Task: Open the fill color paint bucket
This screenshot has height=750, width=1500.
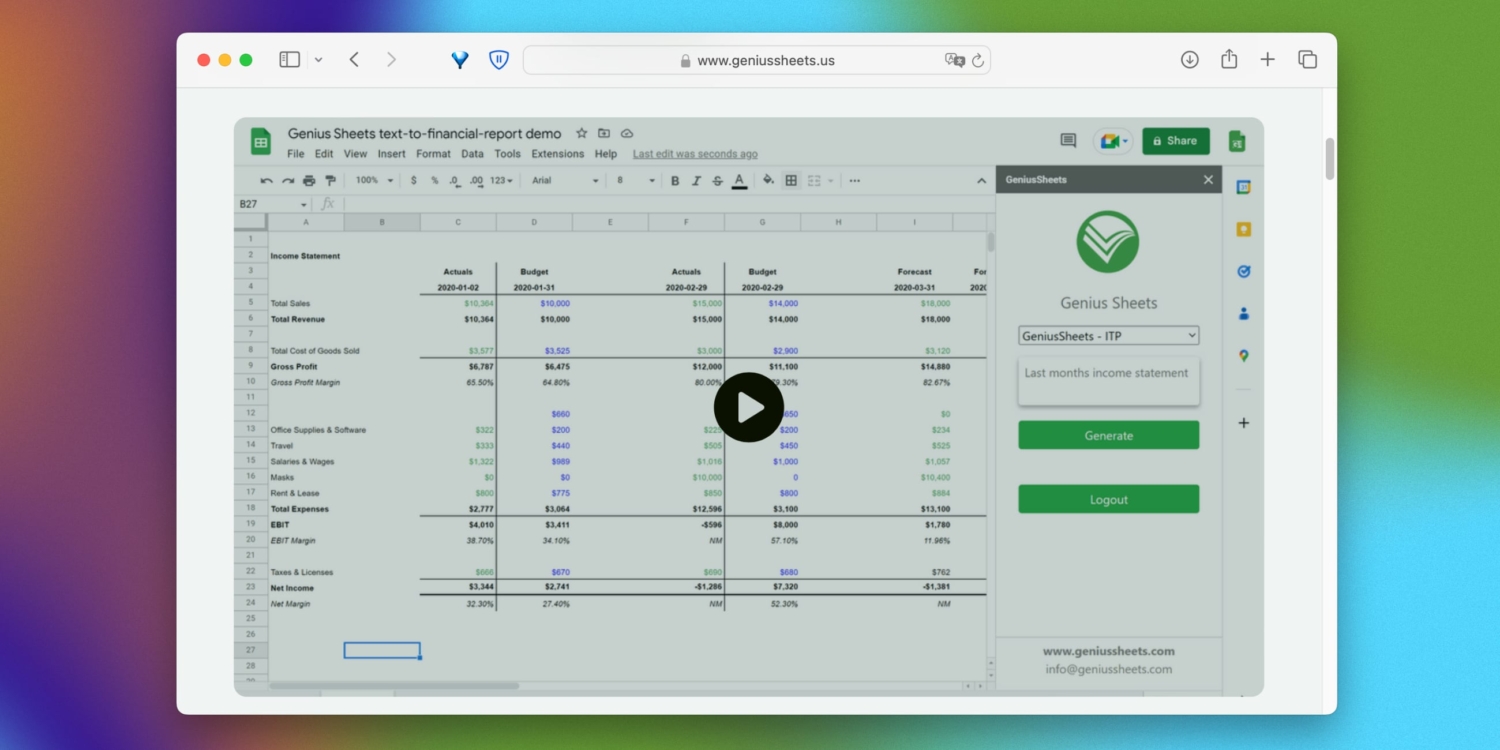Action: point(768,181)
